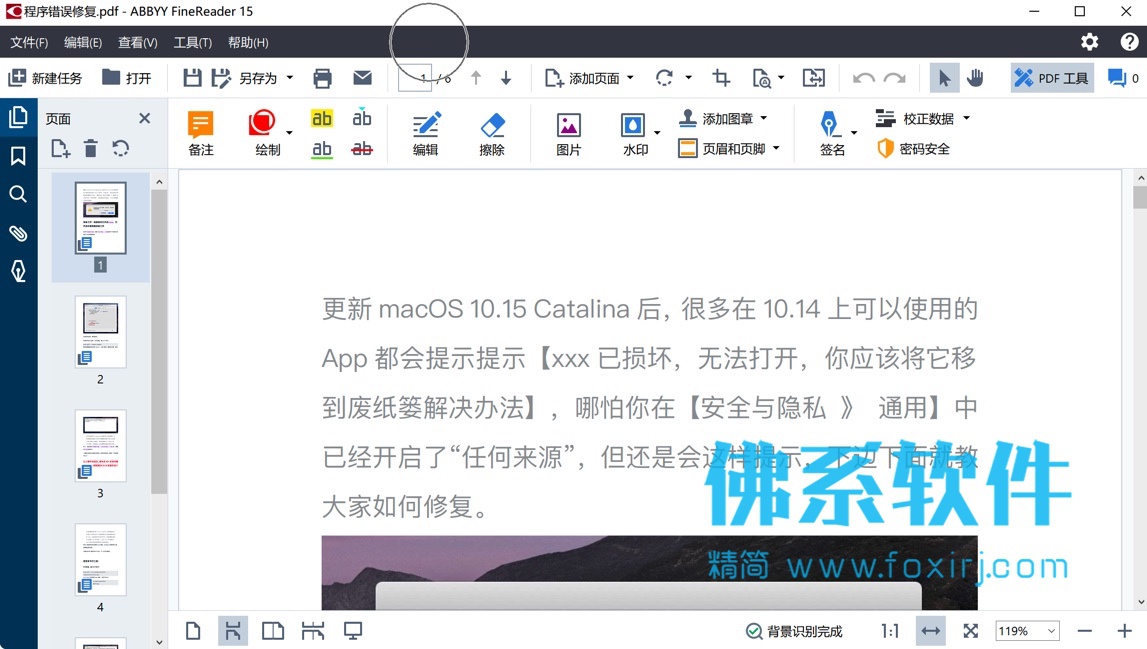This screenshot has width=1147, height=649.
Task: Select the insert text caret tool
Action: click(x=362, y=117)
